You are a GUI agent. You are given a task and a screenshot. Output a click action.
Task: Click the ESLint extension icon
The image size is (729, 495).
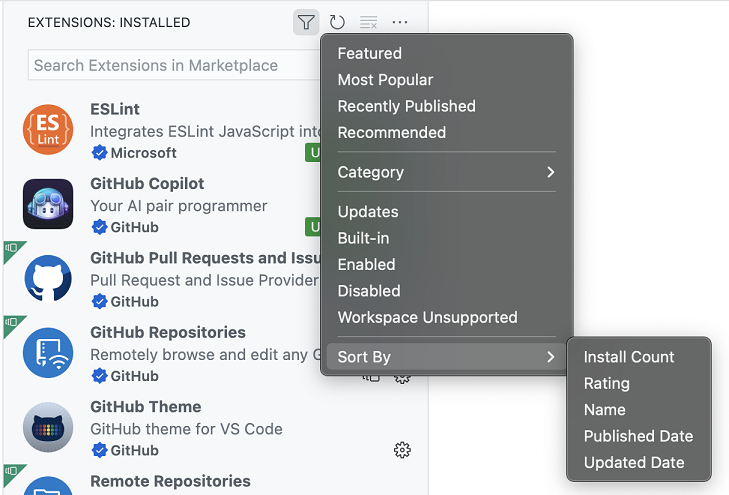coord(48,130)
